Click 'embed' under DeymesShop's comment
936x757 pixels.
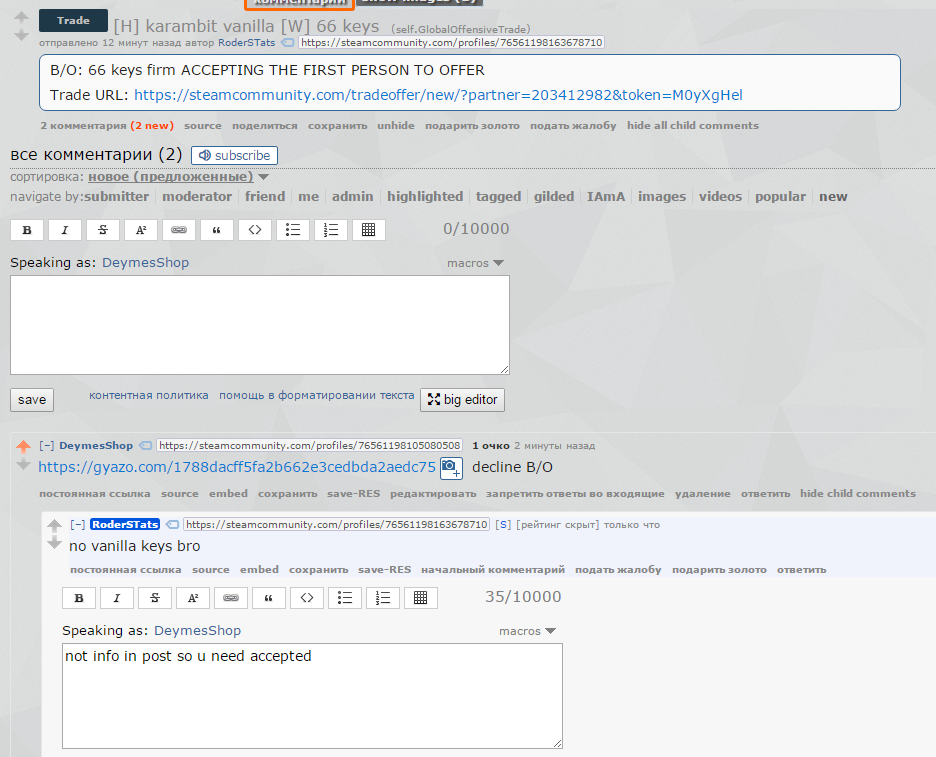[x=228, y=494]
